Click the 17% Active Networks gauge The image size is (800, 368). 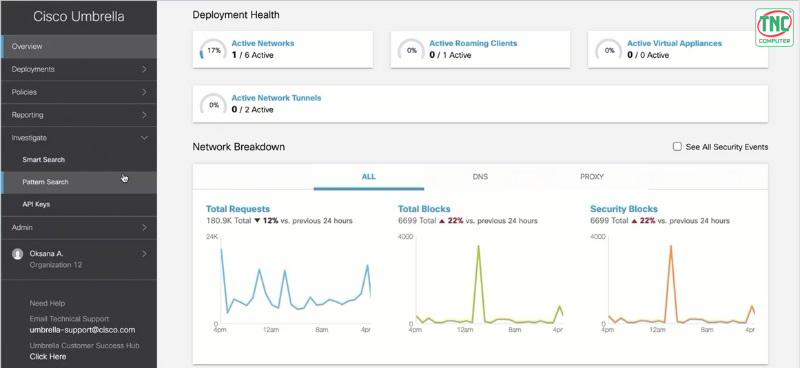point(213,51)
